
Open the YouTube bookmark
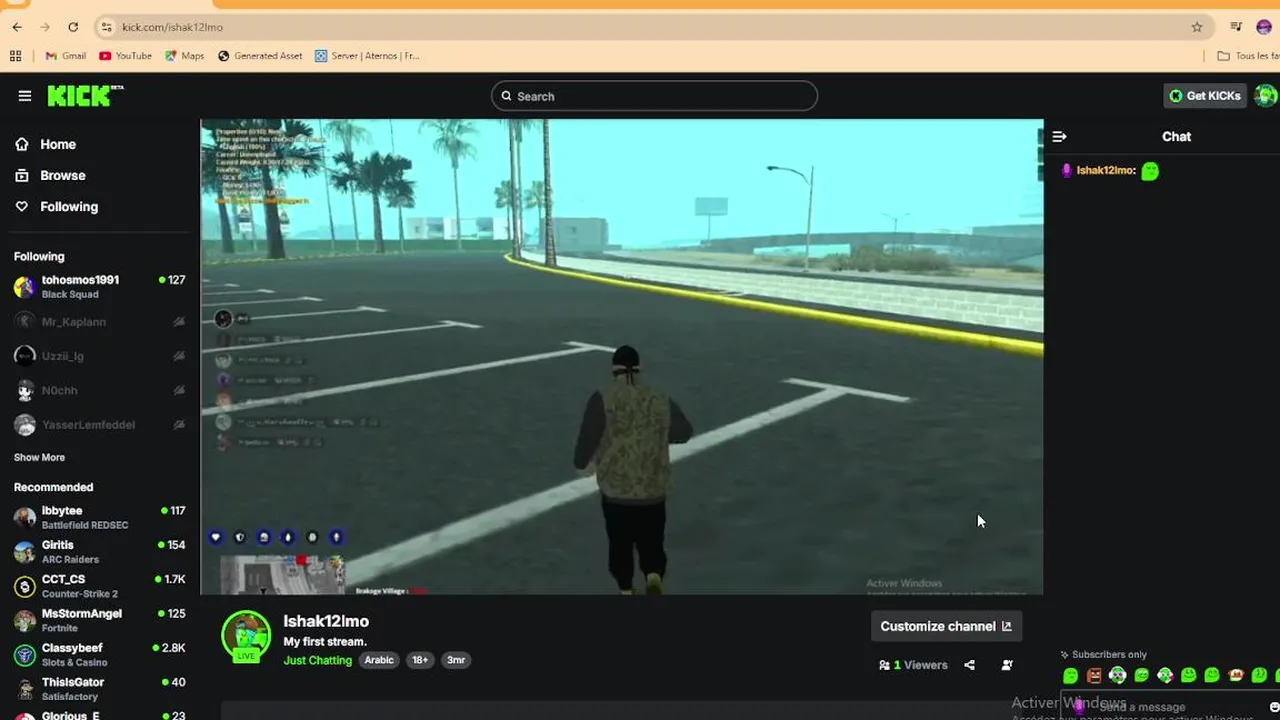pos(126,56)
